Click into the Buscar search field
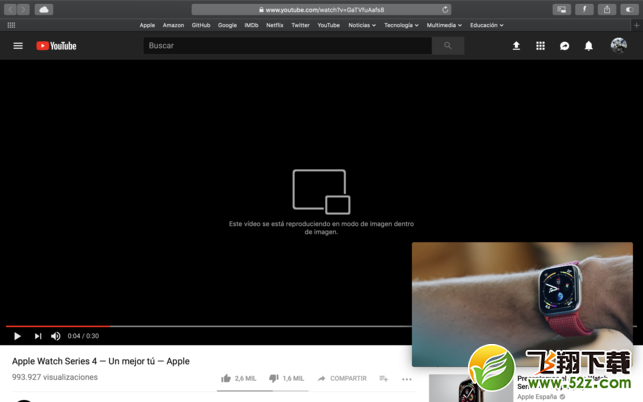The height and width of the screenshot is (402, 643). click(287, 46)
